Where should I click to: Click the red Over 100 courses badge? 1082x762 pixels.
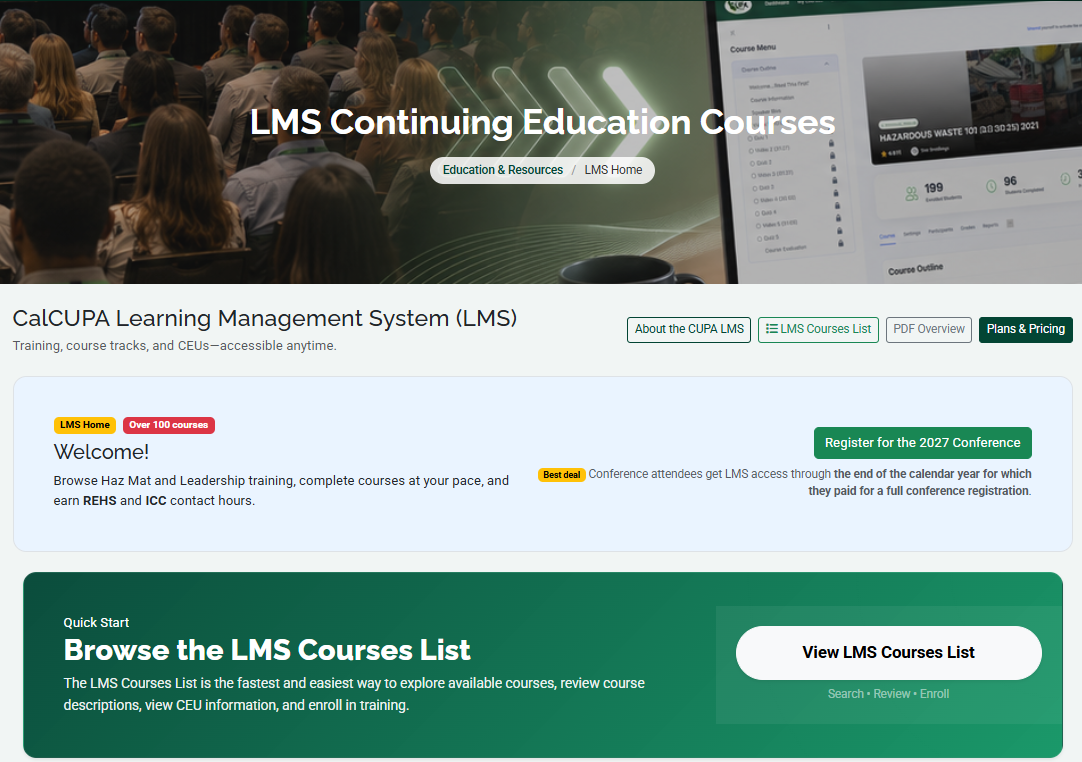coord(168,425)
